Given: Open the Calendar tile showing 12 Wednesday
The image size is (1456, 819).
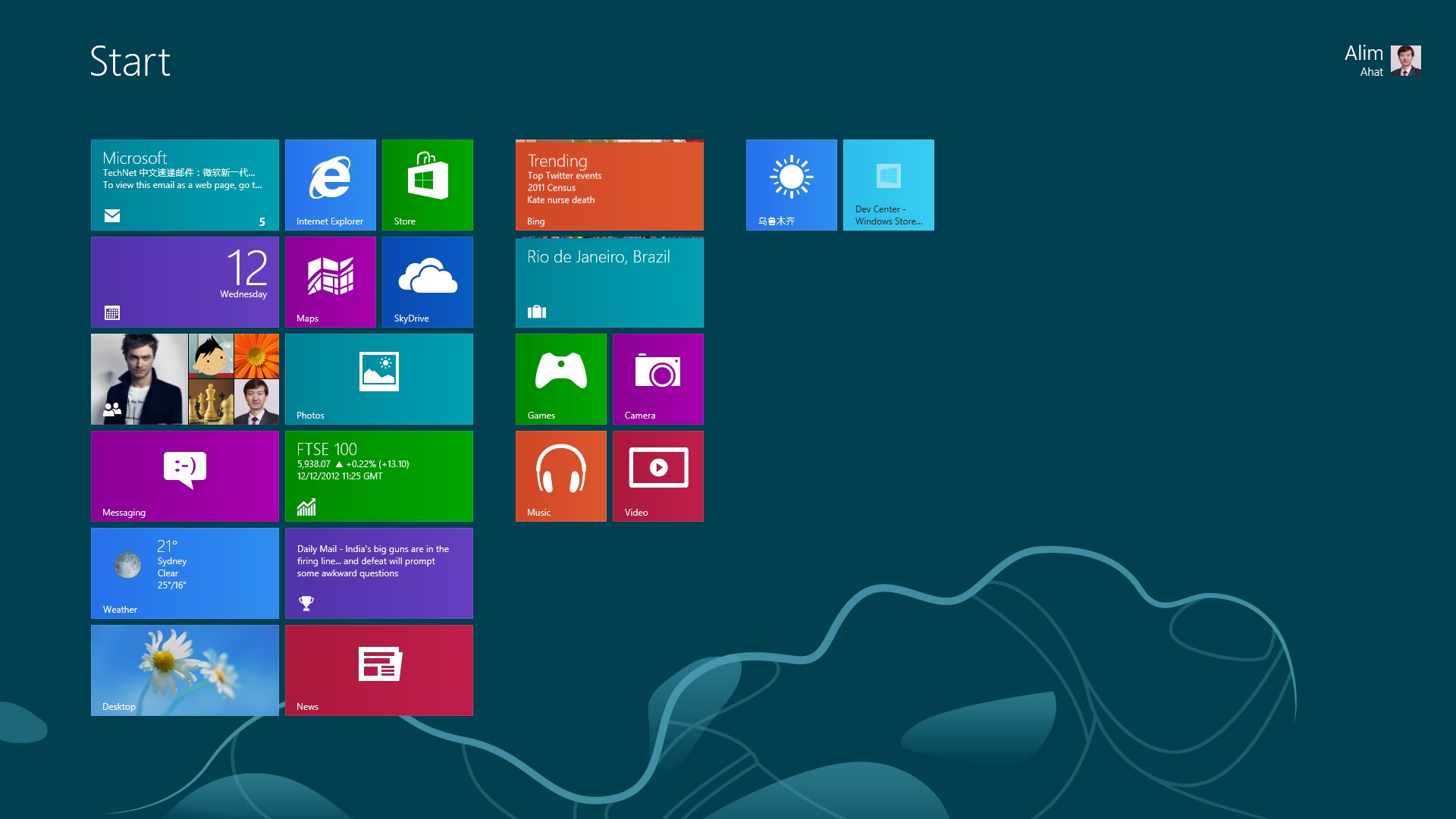Looking at the screenshot, I should pyautogui.click(x=185, y=282).
